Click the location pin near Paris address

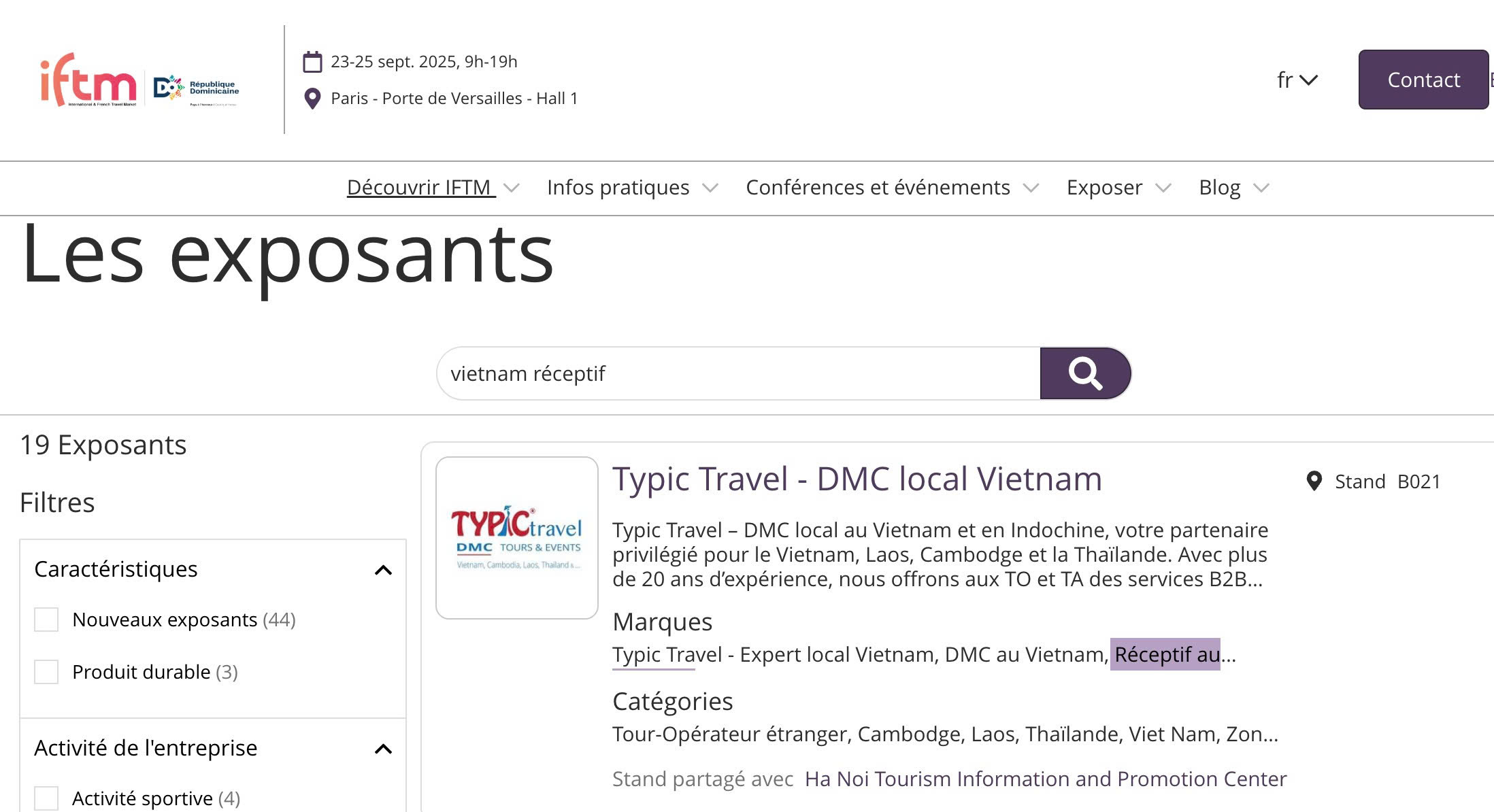tap(312, 99)
